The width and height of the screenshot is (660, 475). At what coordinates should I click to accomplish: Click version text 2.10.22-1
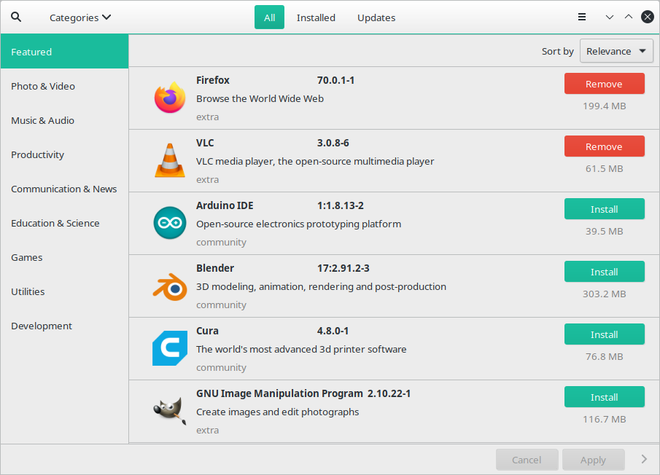pyautogui.click(x=389, y=394)
